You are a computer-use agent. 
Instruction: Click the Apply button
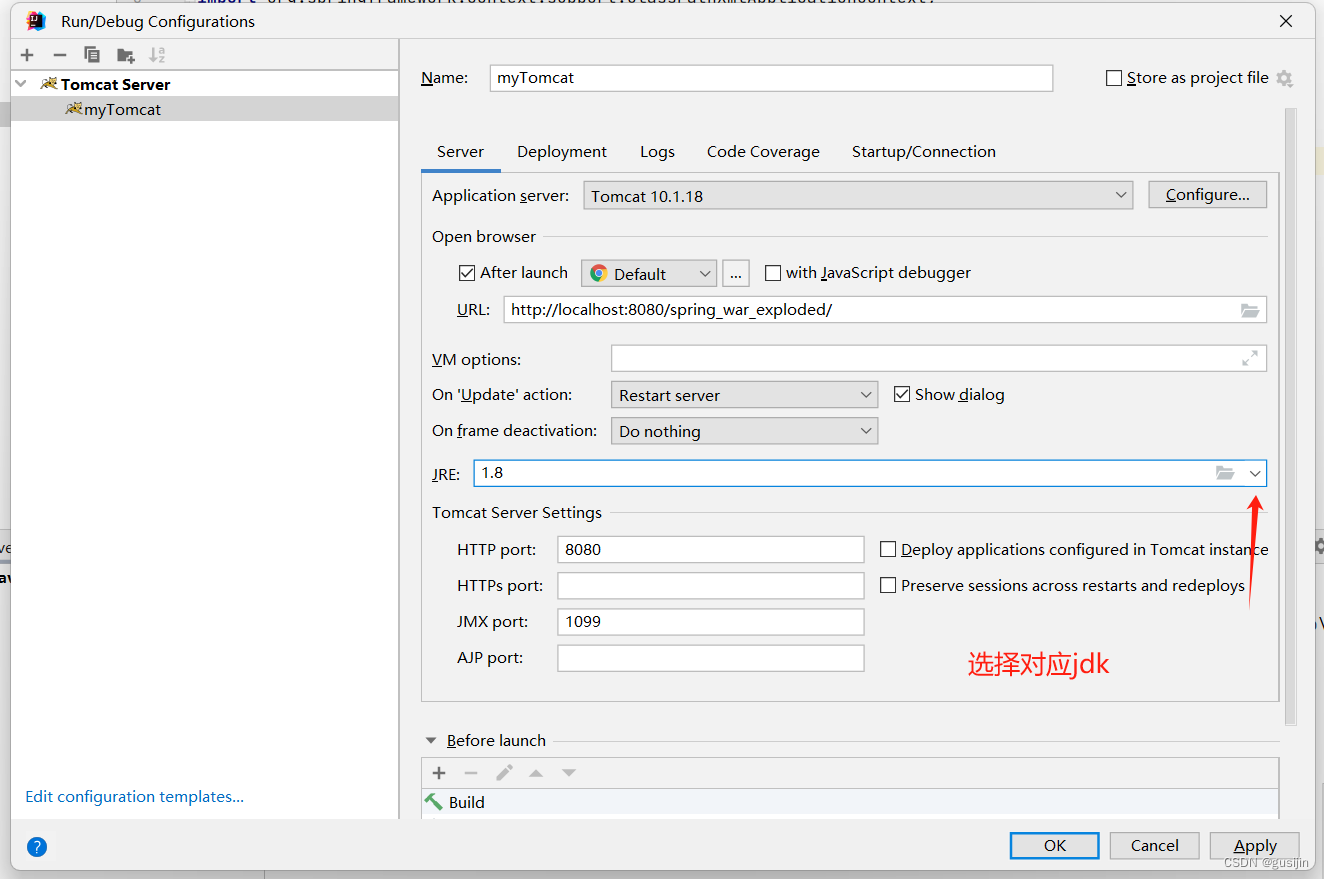coord(1255,845)
